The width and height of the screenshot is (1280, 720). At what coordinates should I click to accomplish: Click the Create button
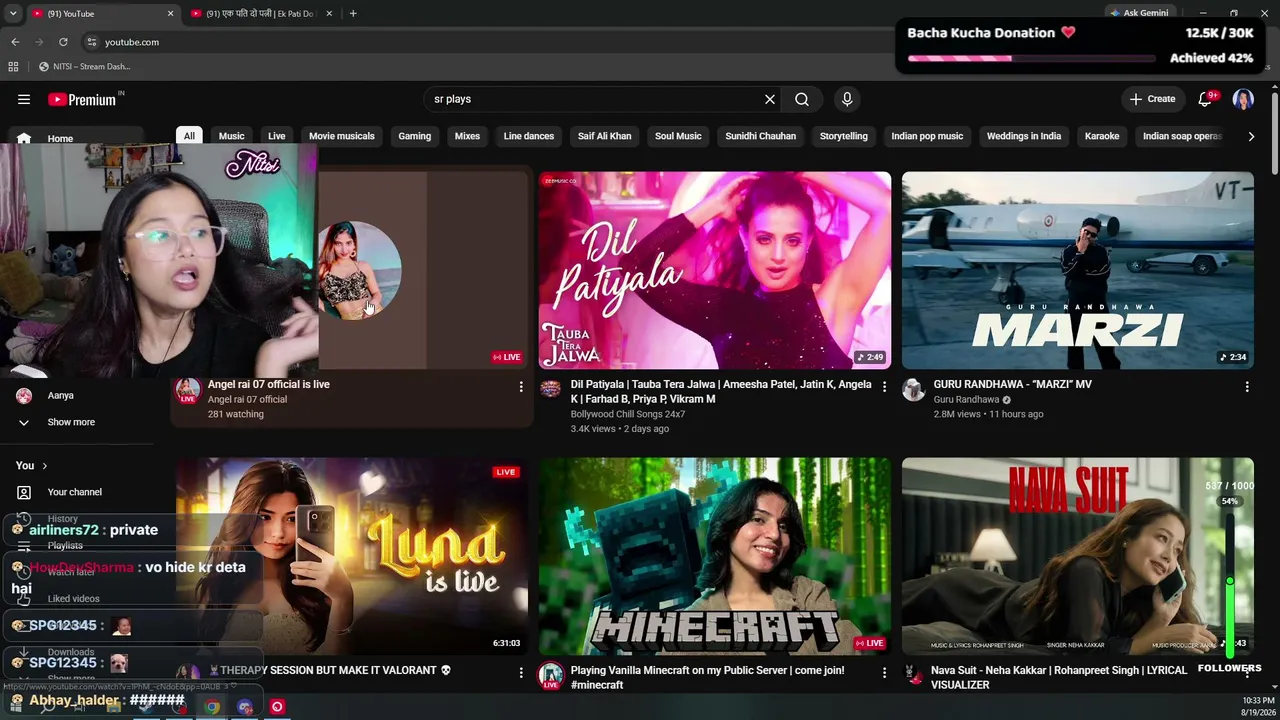(x=1152, y=99)
